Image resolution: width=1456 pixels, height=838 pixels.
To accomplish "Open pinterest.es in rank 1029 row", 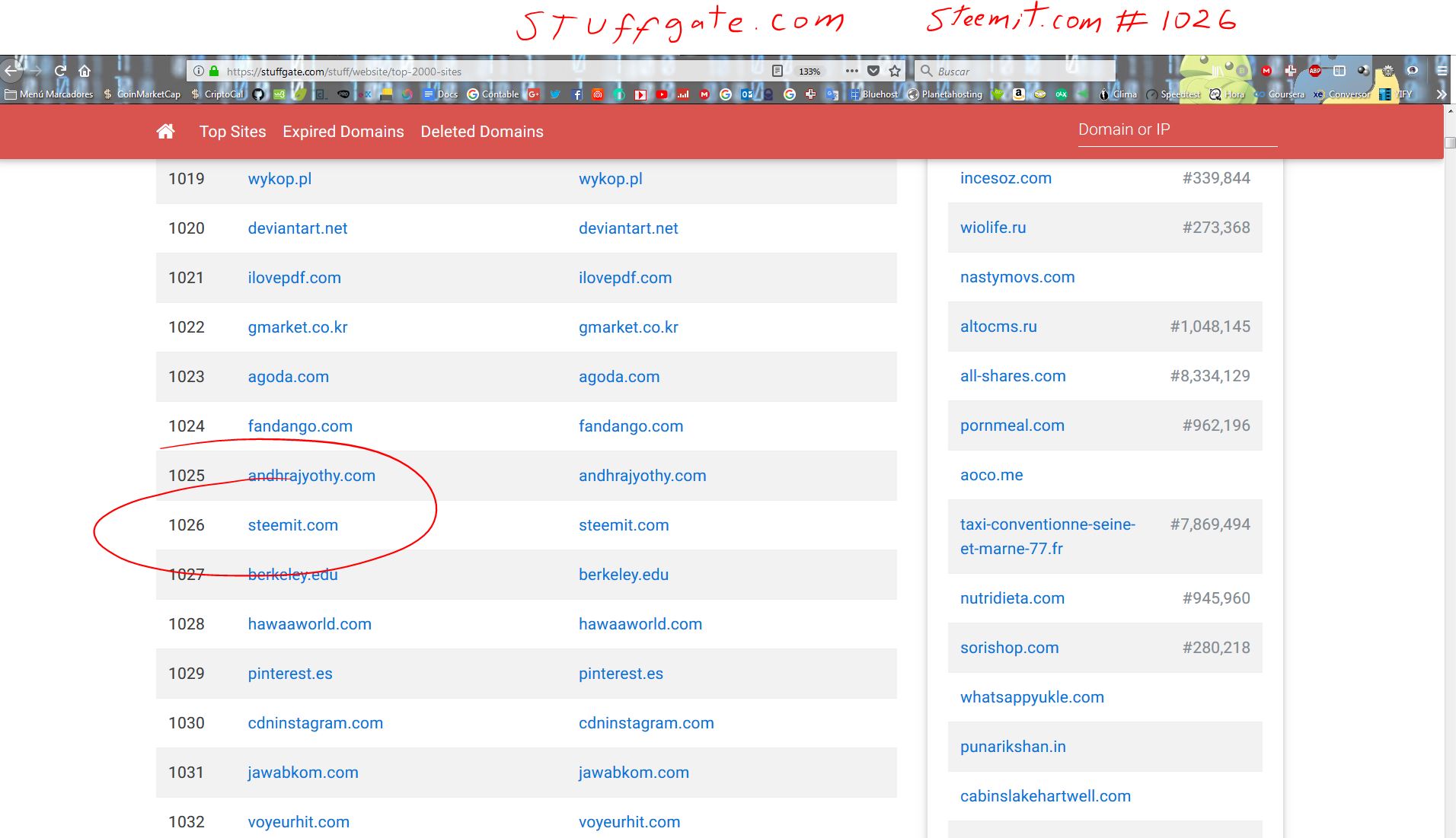I will [290, 674].
